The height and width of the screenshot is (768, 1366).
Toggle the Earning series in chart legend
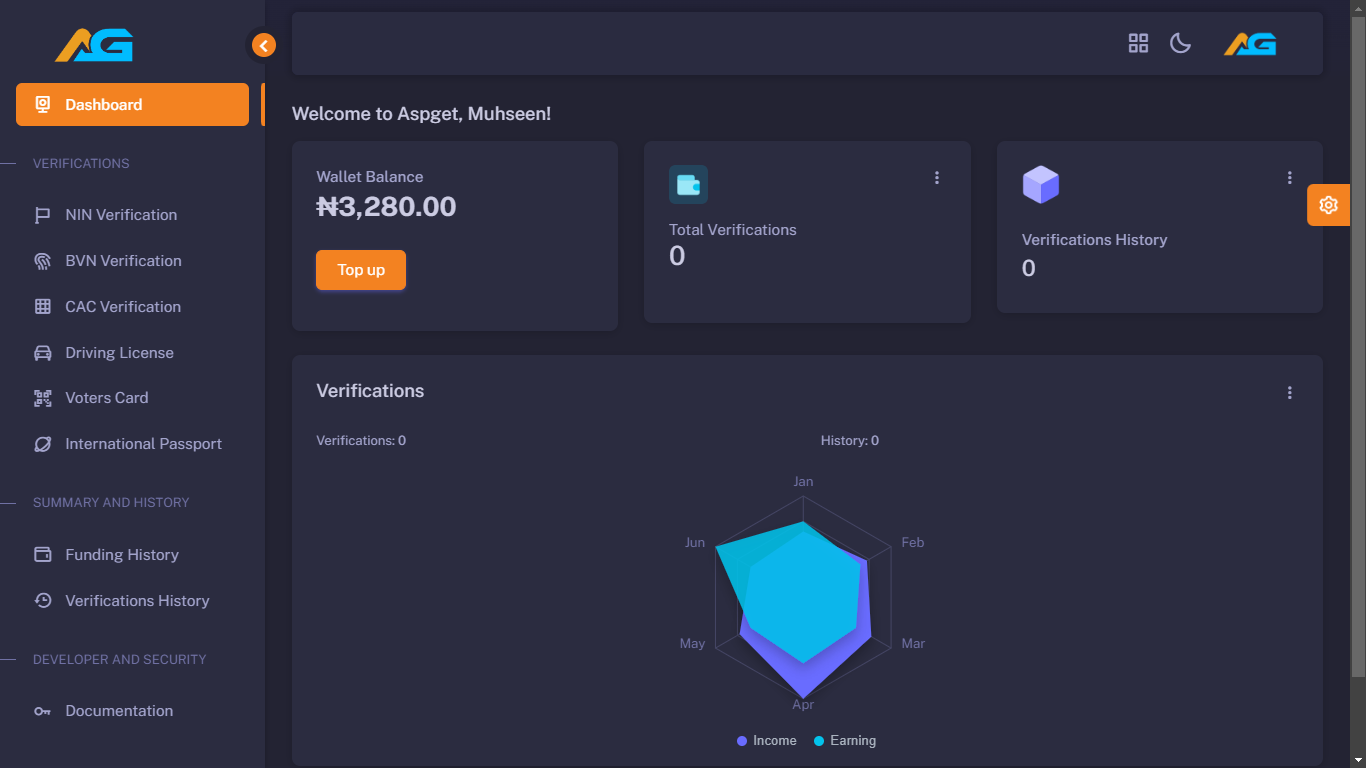coord(852,741)
